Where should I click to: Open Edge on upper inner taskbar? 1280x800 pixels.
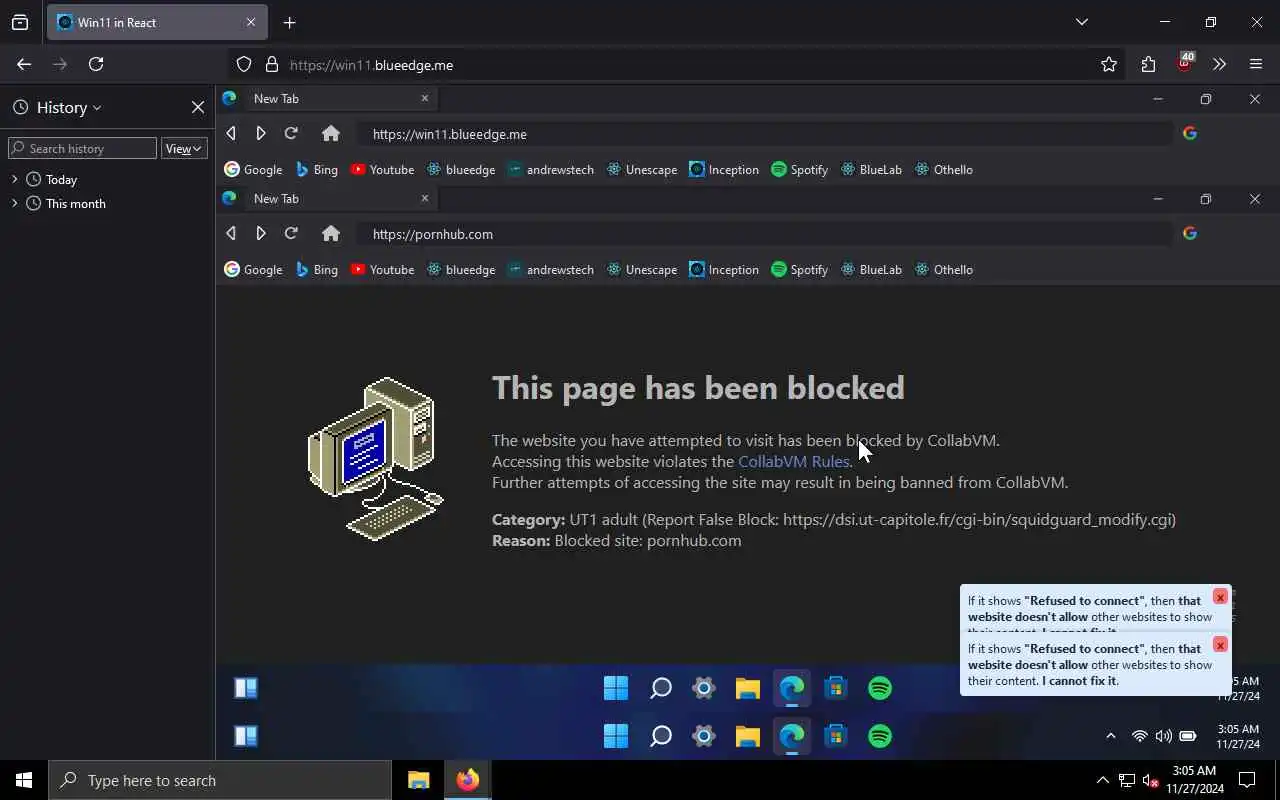click(792, 688)
